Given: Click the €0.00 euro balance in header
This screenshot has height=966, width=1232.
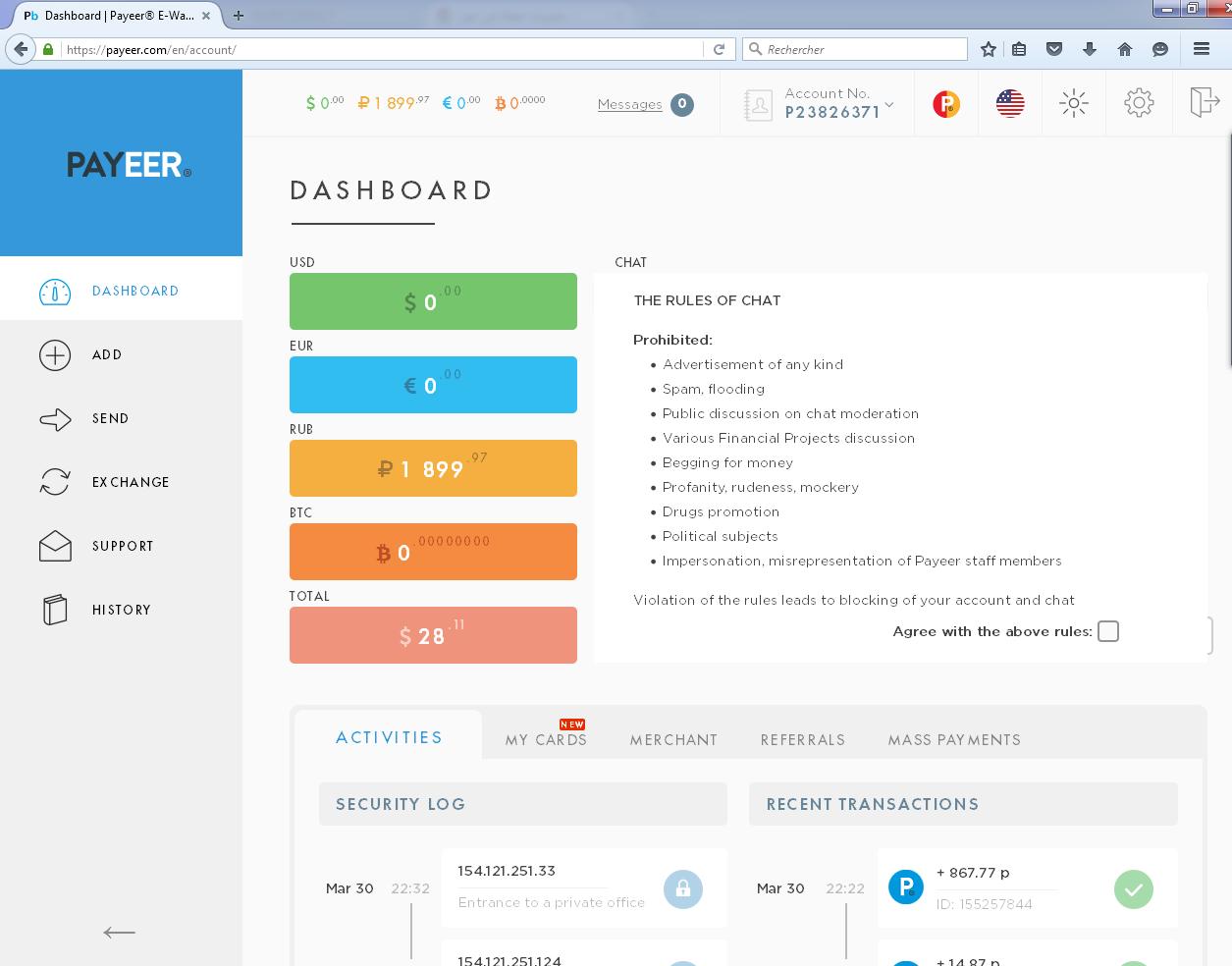Looking at the screenshot, I should click(x=461, y=102).
